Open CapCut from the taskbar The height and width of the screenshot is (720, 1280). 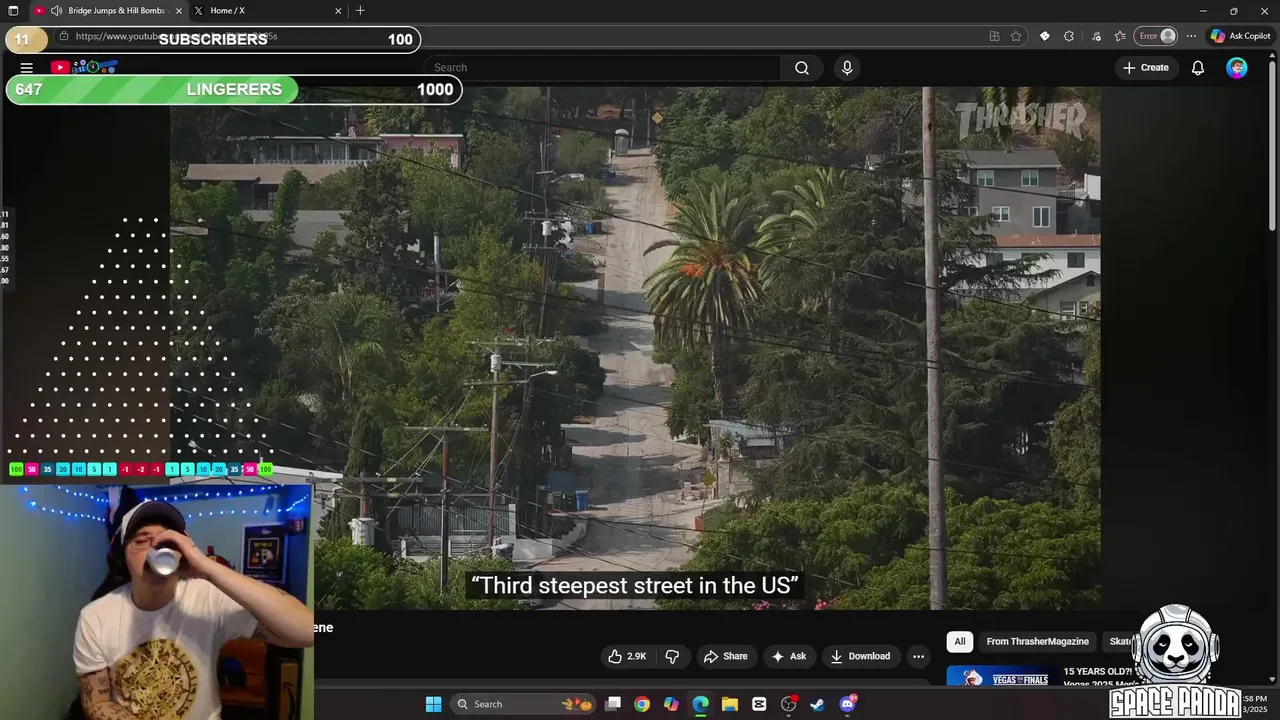point(759,704)
